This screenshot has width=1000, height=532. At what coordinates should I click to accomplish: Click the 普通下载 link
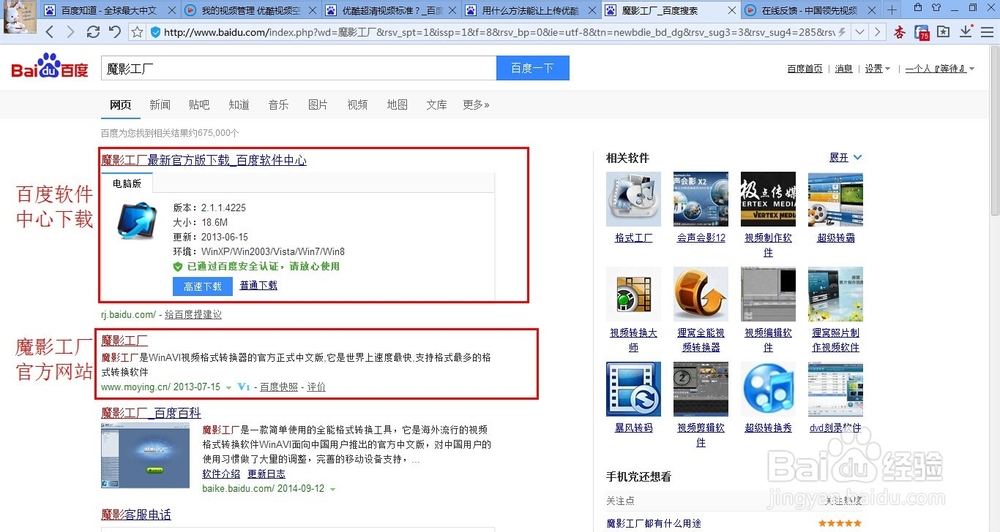(258, 285)
